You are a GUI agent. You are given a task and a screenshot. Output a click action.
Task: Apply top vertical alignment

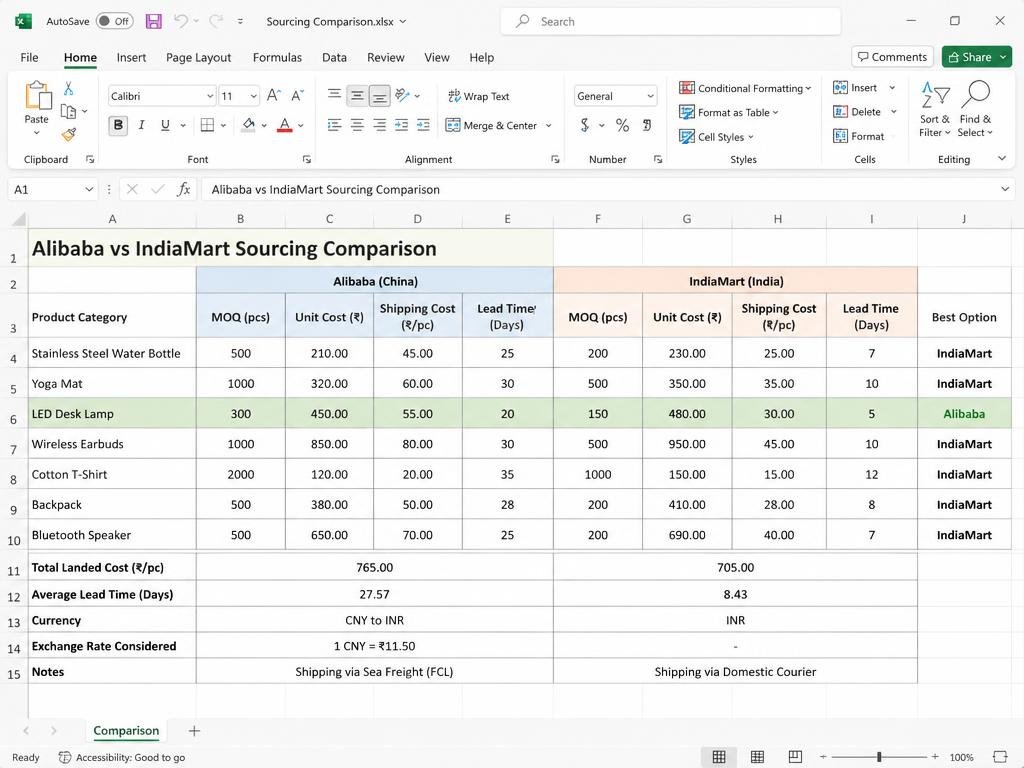(334, 95)
